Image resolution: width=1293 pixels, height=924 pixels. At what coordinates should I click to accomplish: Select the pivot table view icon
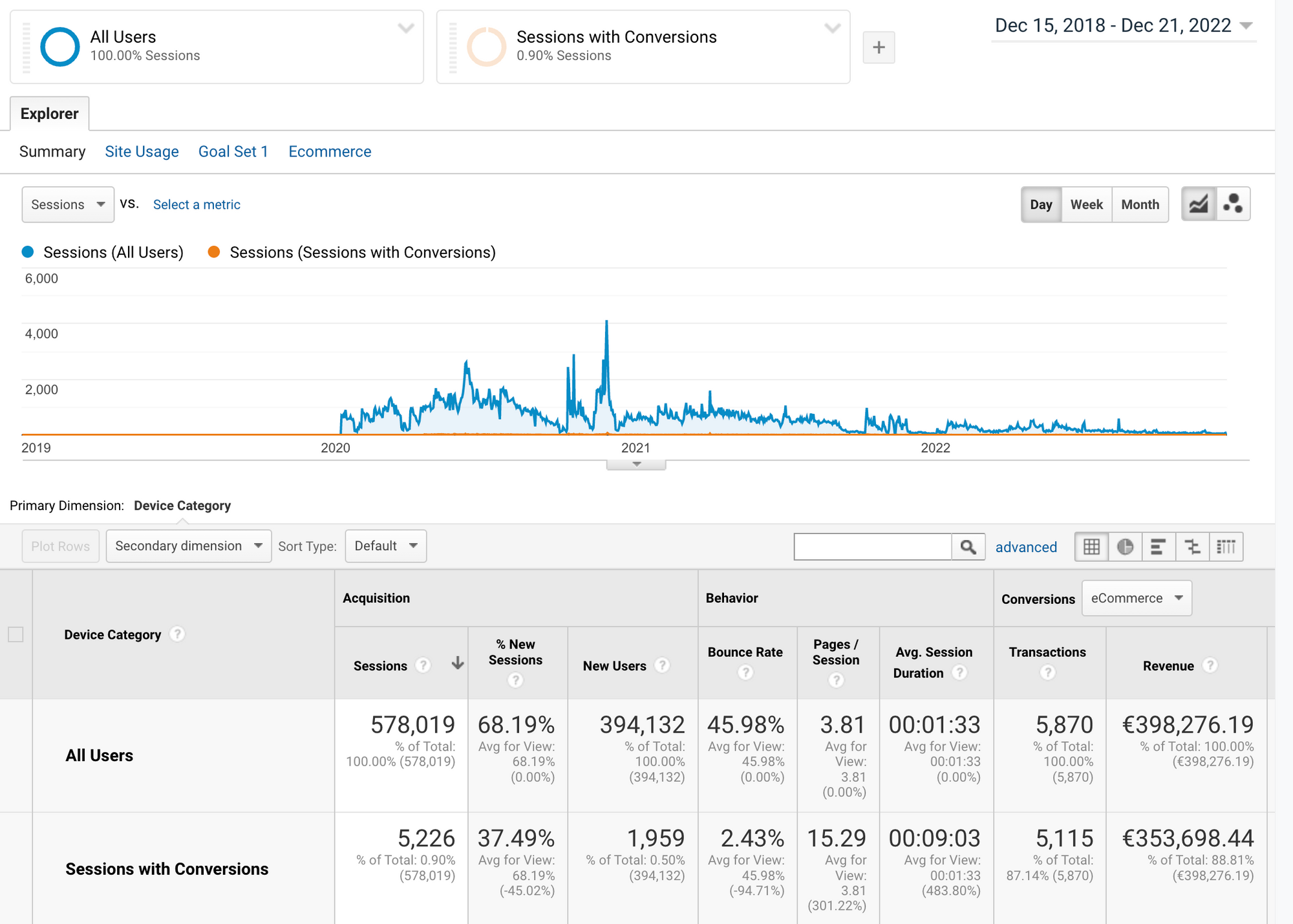tap(1226, 547)
